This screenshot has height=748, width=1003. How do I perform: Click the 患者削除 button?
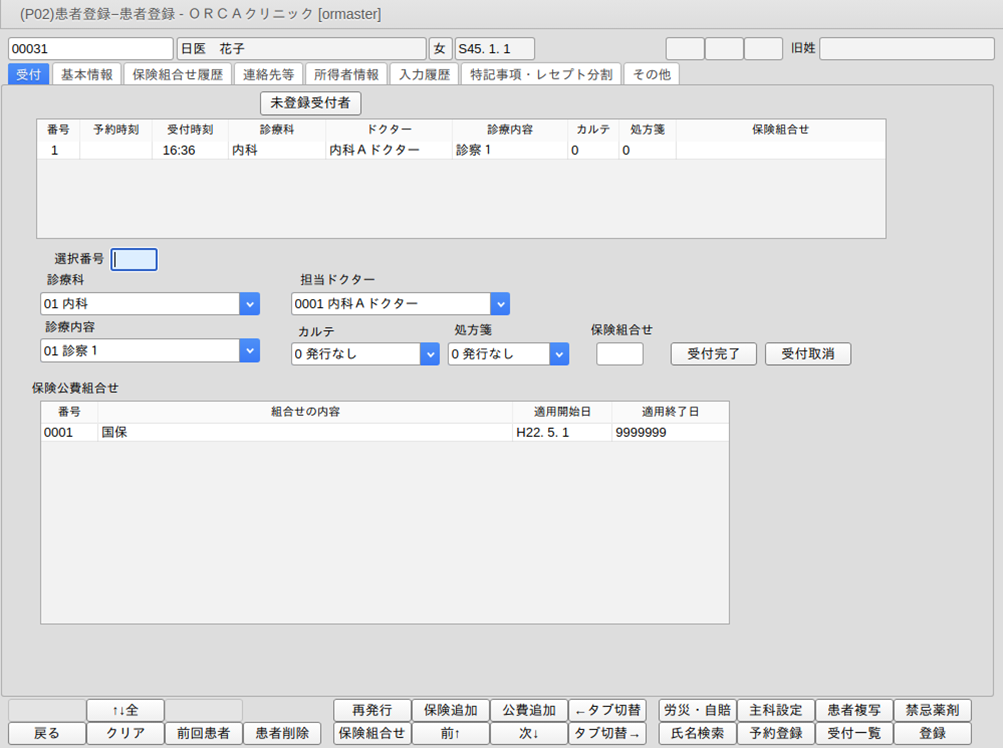coord(282,733)
